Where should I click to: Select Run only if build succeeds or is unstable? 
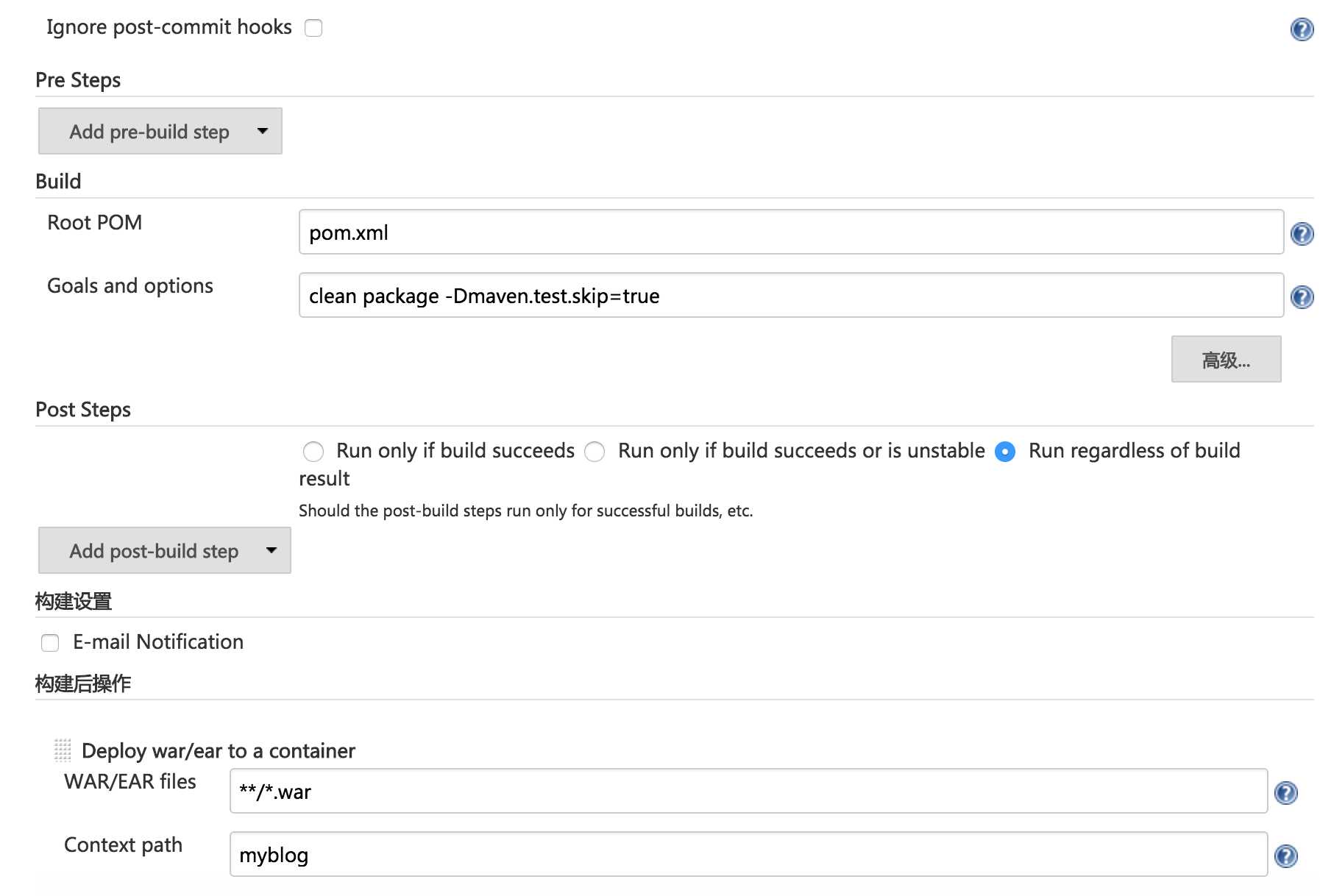coord(595,451)
